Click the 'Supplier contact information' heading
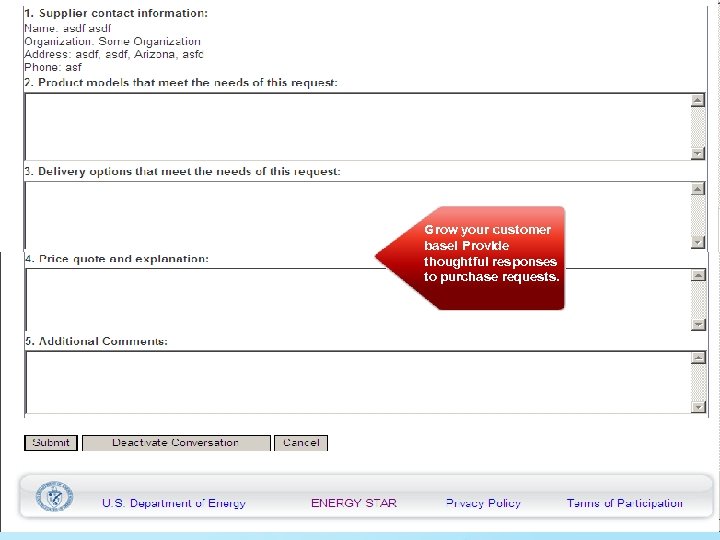720x540 pixels. pyautogui.click(x=116, y=13)
